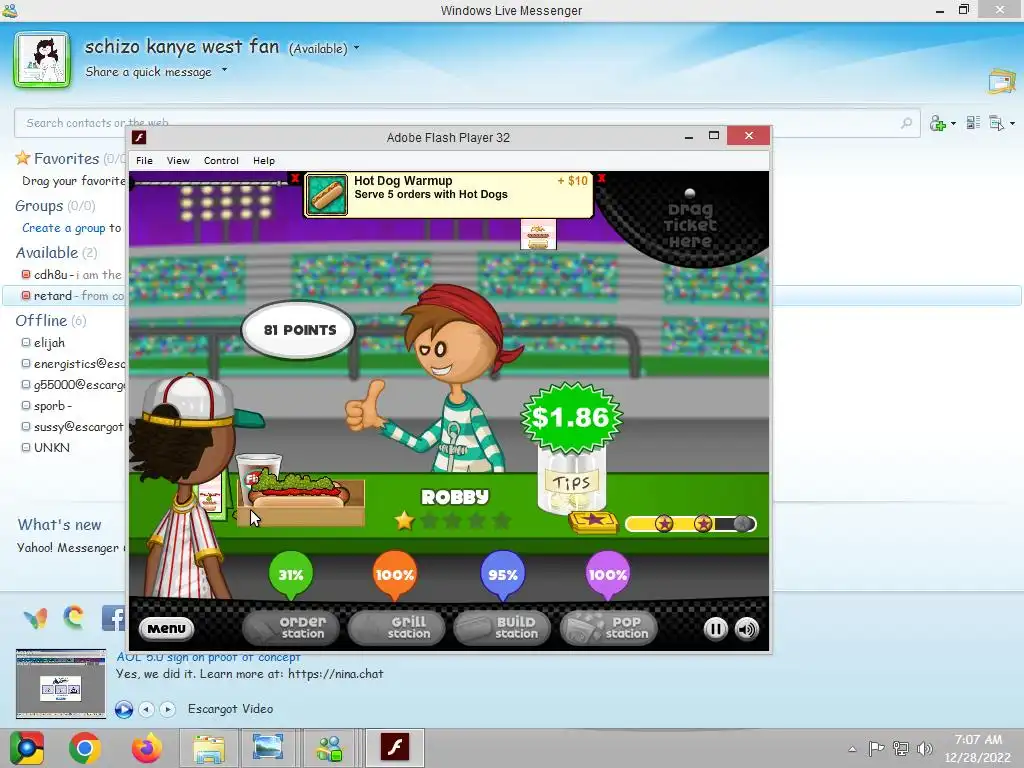Launch Firefox from the taskbar
The image size is (1024, 768).
pyautogui.click(x=146, y=748)
